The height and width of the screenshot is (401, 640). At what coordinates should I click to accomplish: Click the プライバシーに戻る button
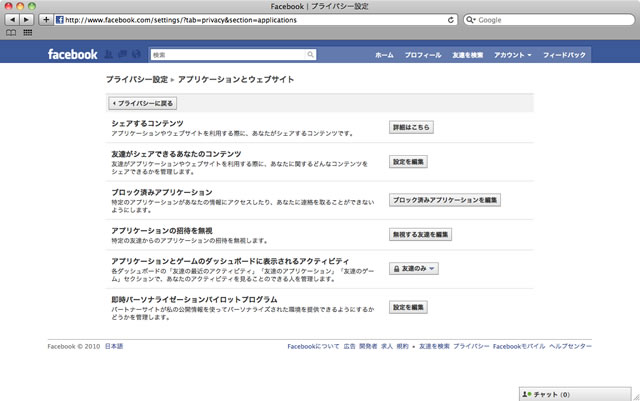pyautogui.click(x=142, y=103)
